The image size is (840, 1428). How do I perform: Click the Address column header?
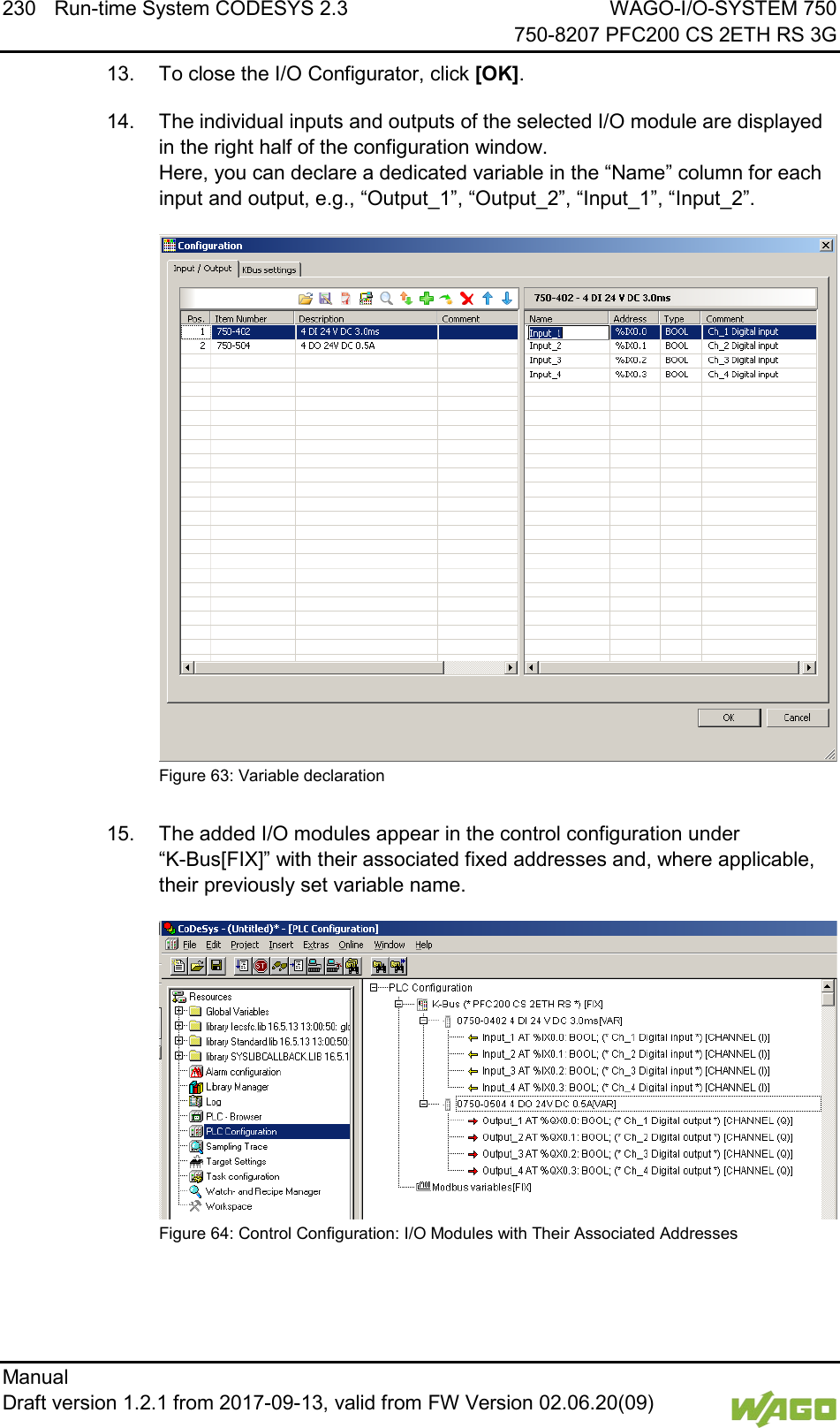tap(634, 318)
